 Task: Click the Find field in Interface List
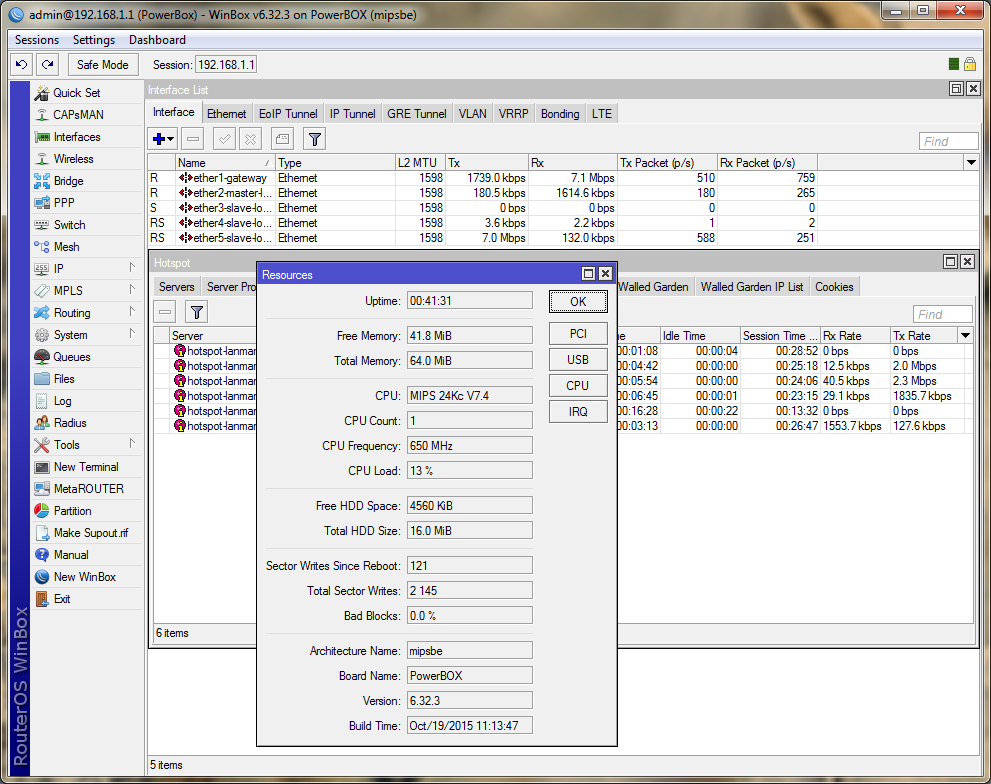click(947, 141)
